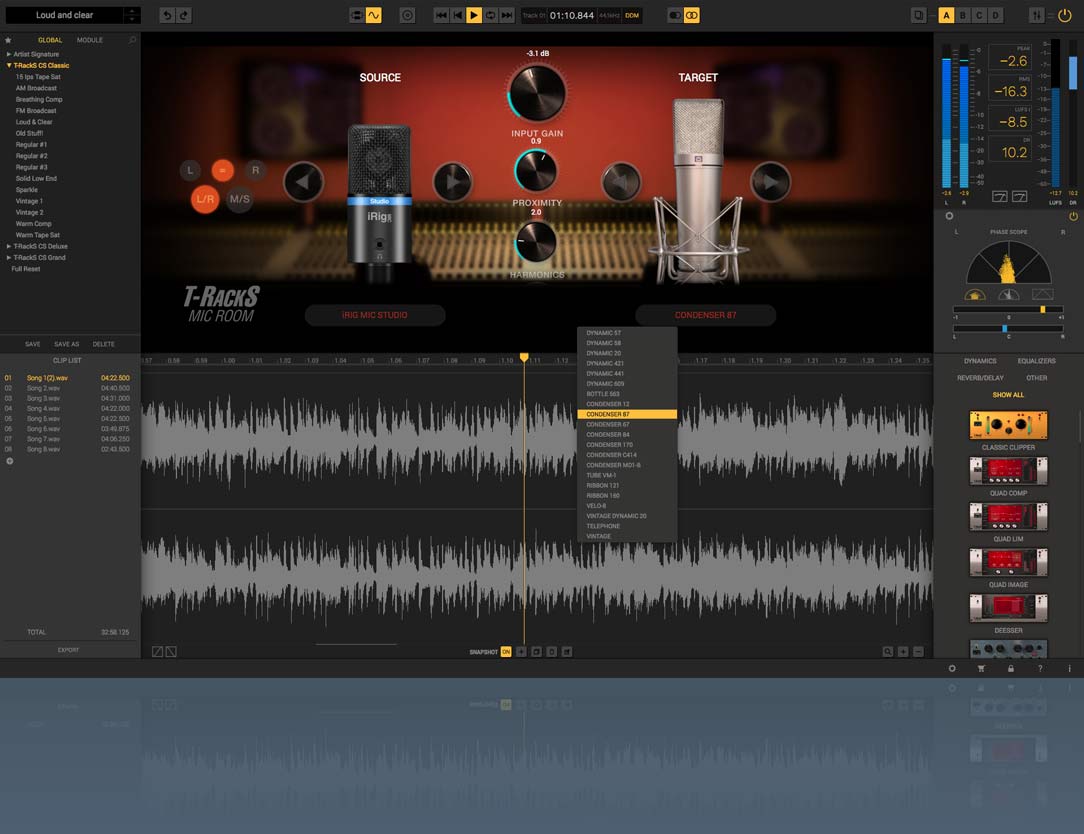Select the zoom magnifier icon below the waveform
The height and width of the screenshot is (834, 1084).
coord(888,651)
